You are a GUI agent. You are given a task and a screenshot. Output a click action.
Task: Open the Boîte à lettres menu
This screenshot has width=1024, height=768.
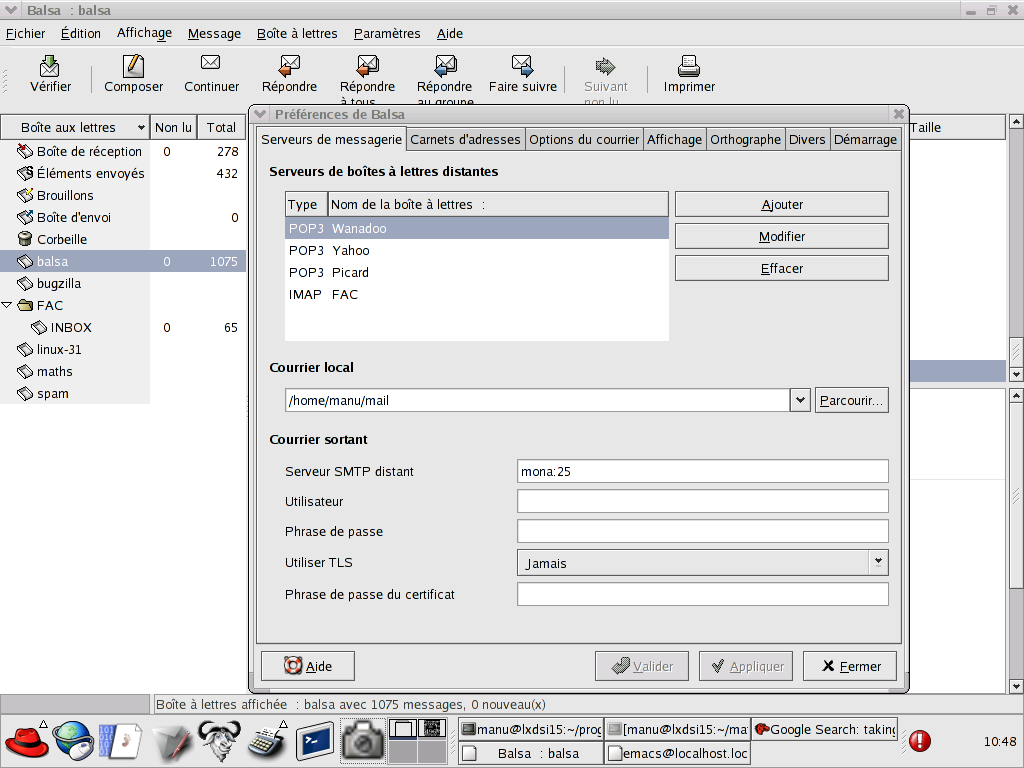[x=297, y=33]
